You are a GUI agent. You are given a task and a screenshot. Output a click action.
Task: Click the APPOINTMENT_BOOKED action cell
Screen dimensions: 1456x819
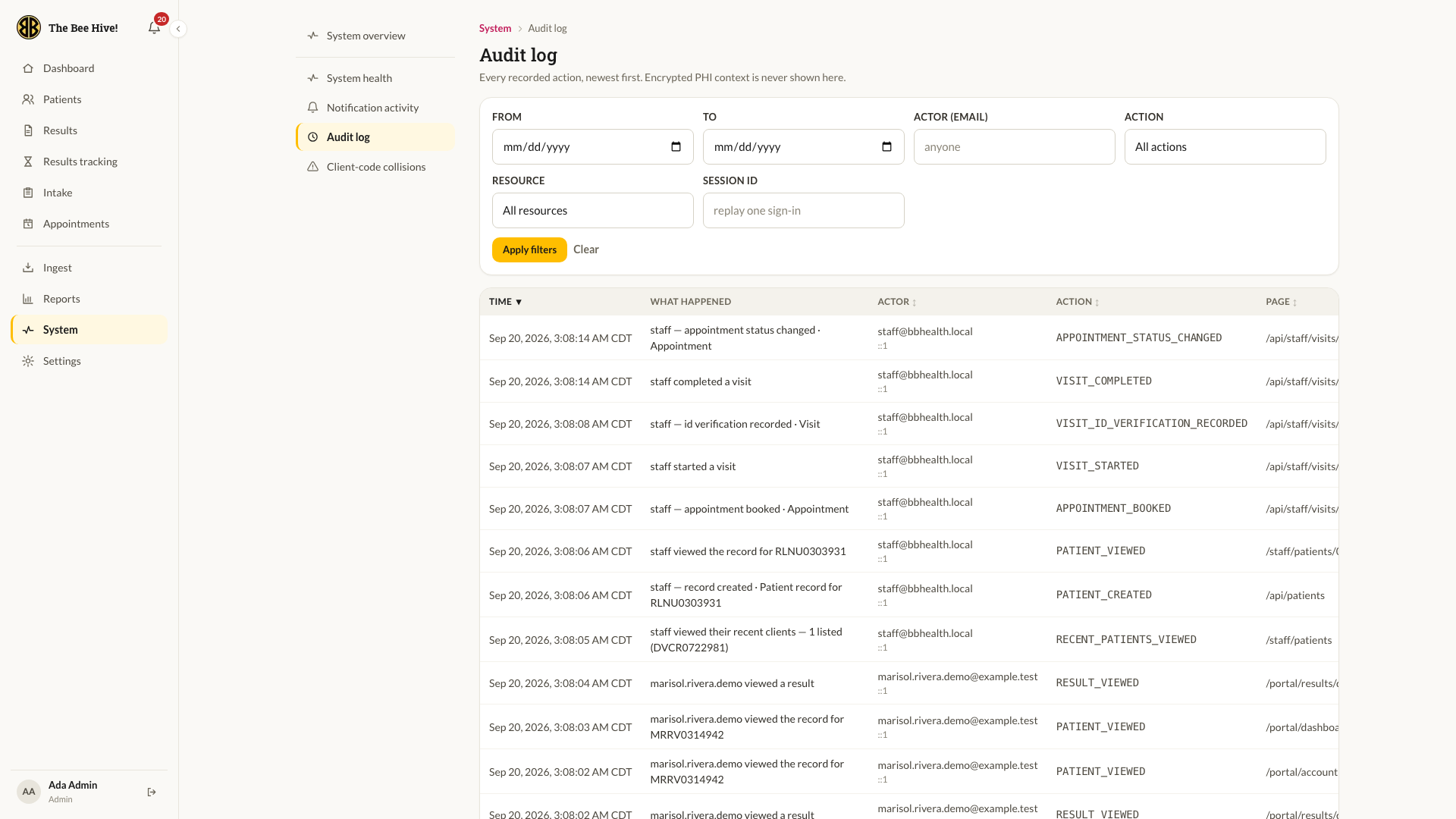pyautogui.click(x=1113, y=509)
